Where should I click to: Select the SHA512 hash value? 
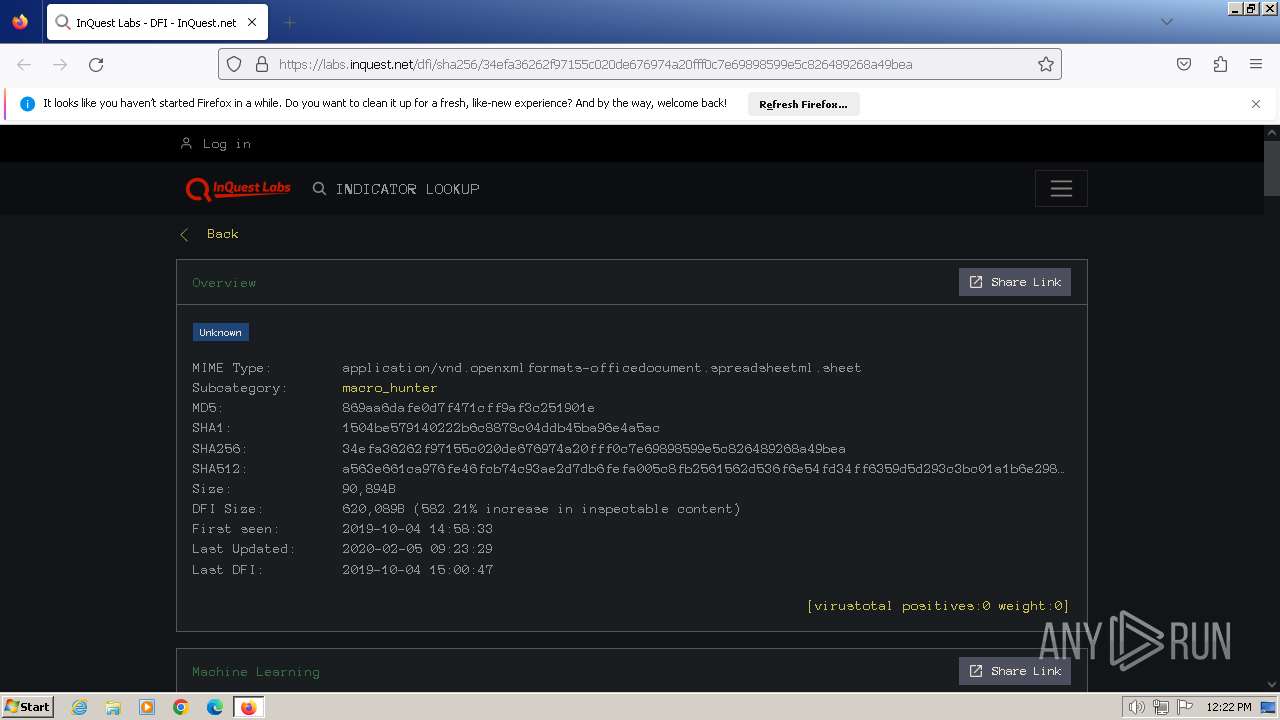[704, 469]
